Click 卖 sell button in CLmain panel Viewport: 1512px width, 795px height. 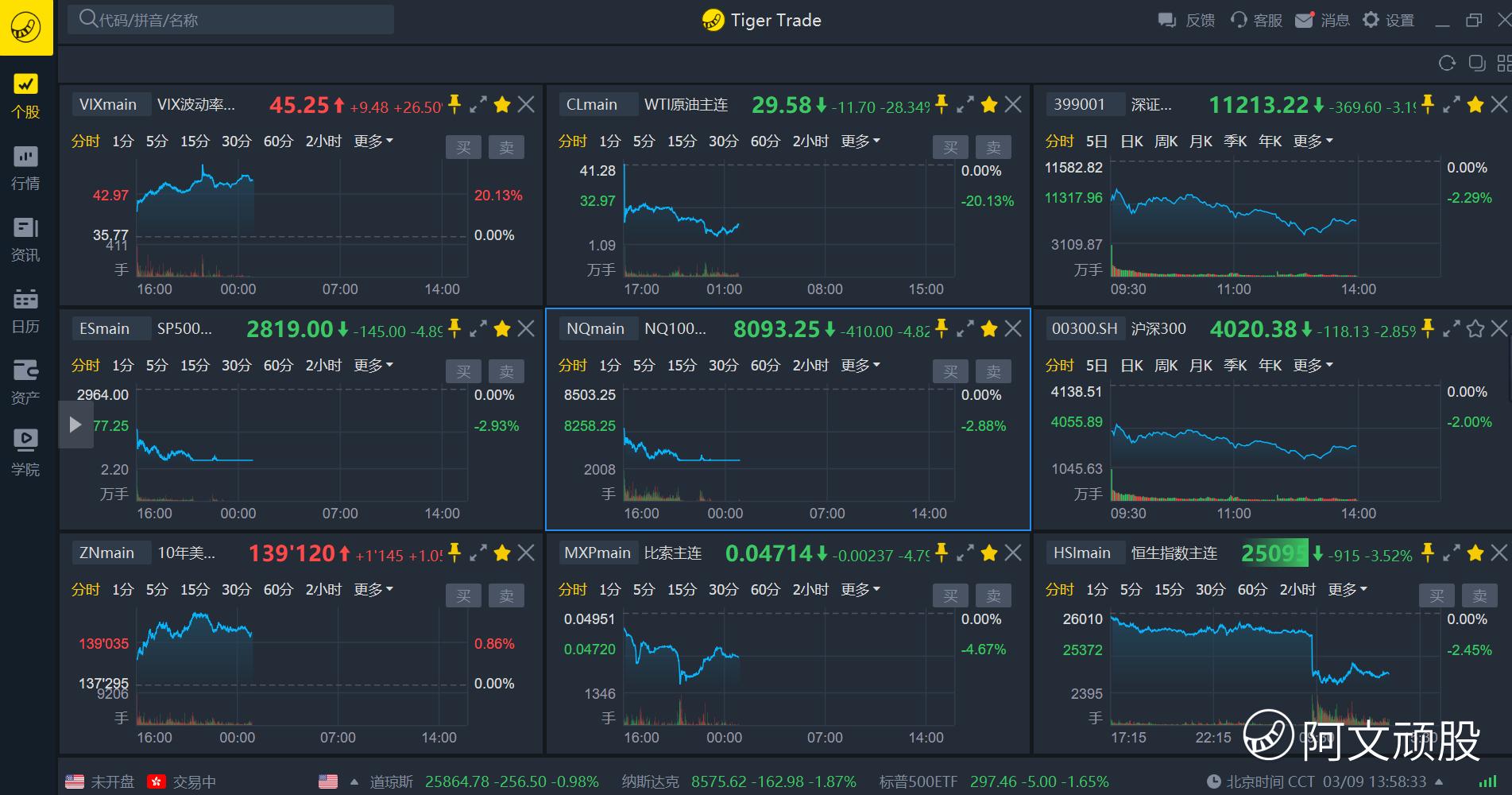pyautogui.click(x=993, y=147)
